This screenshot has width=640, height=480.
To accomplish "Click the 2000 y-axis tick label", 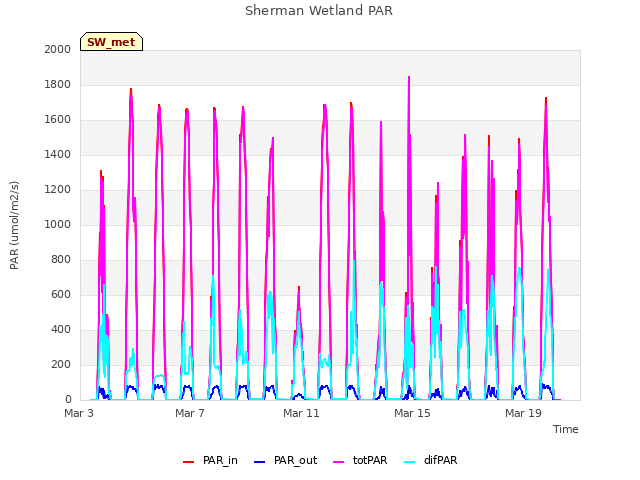I will (58, 49).
